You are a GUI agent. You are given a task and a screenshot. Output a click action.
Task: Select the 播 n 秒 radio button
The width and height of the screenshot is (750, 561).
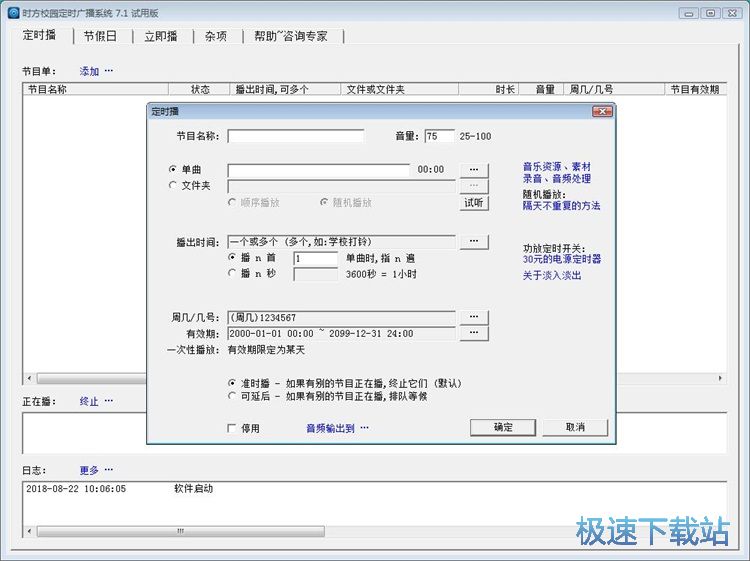point(232,273)
